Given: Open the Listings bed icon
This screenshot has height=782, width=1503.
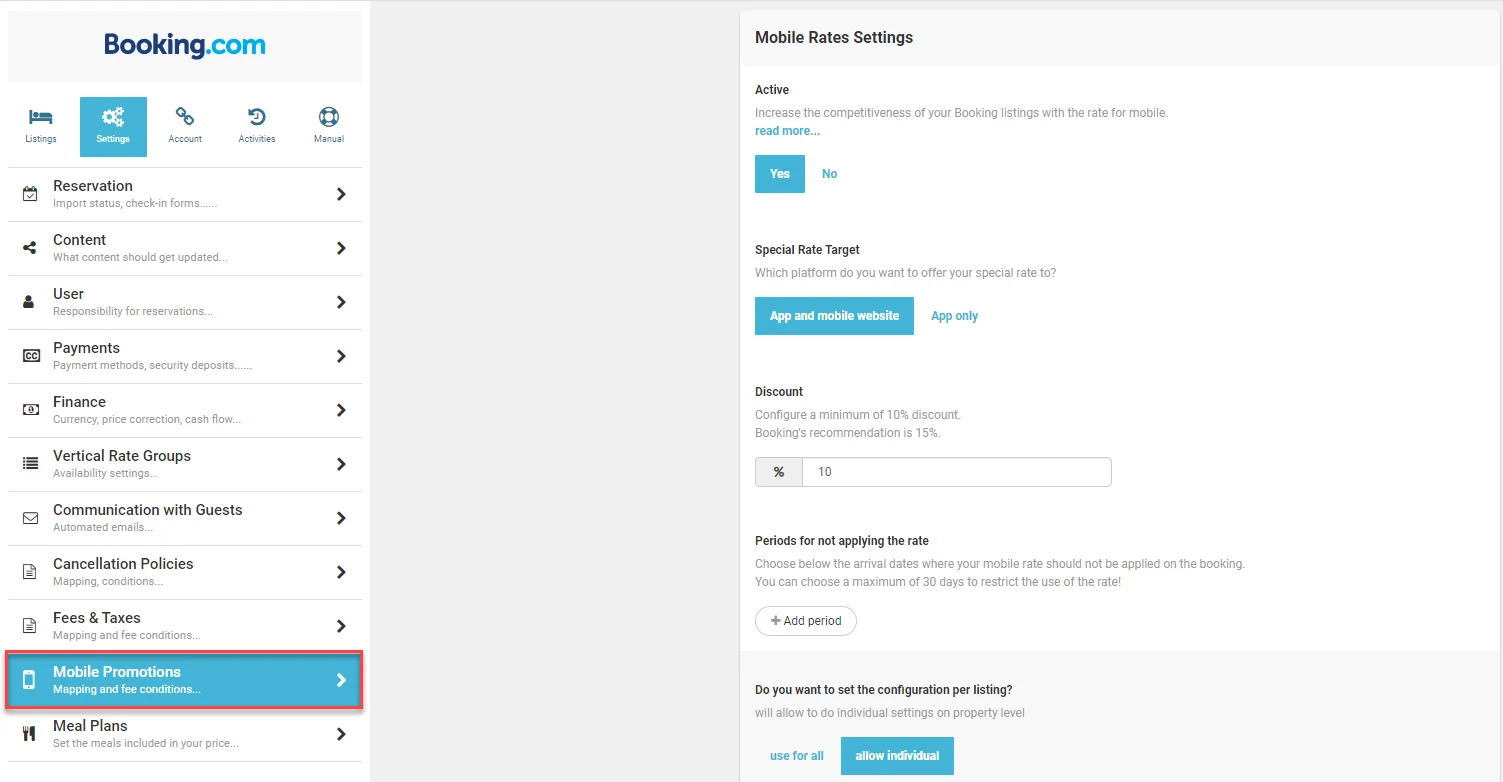Looking at the screenshot, I should 41,118.
